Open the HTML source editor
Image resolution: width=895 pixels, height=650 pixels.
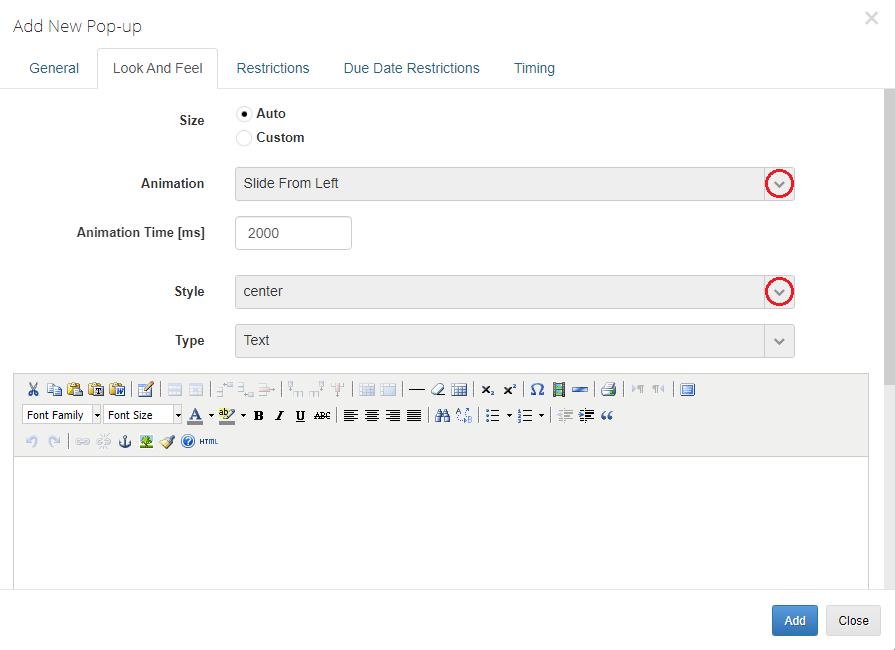coord(209,441)
